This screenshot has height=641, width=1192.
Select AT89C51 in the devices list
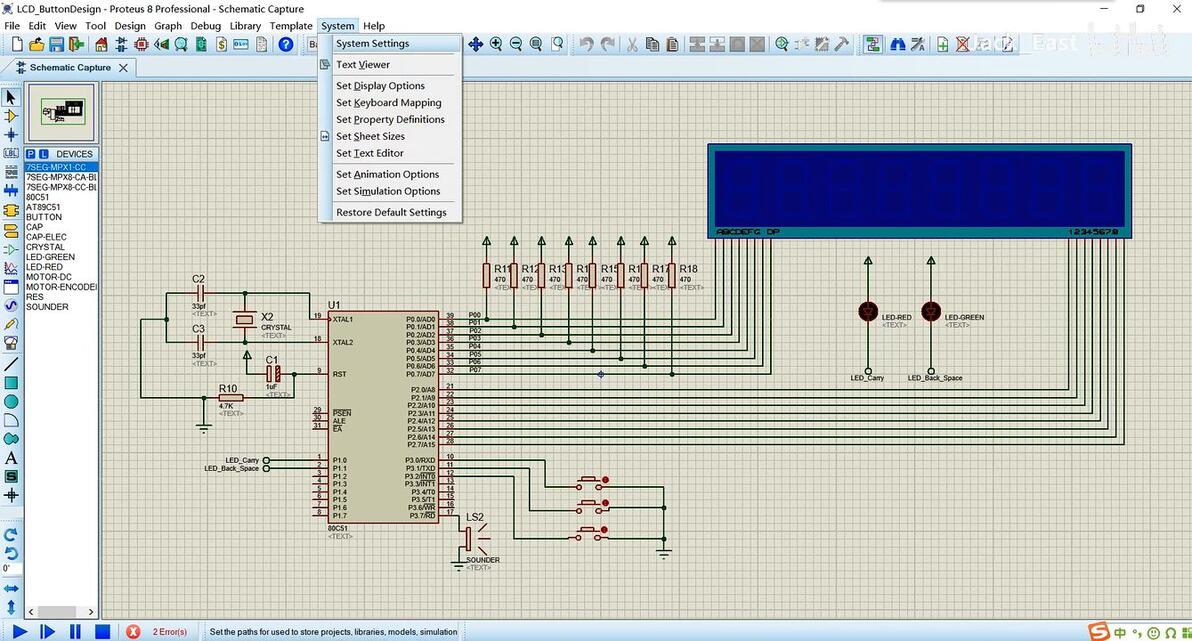[x=43, y=207]
